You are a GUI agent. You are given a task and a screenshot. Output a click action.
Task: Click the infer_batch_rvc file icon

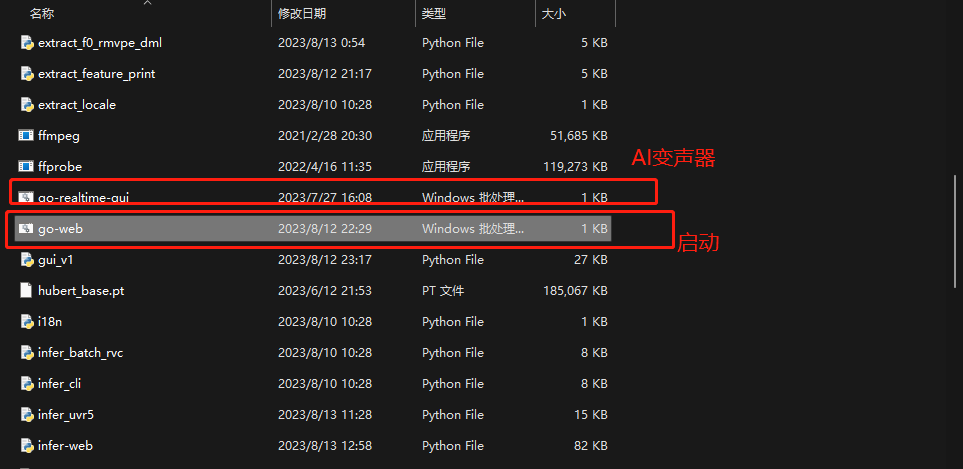[x=26, y=353]
